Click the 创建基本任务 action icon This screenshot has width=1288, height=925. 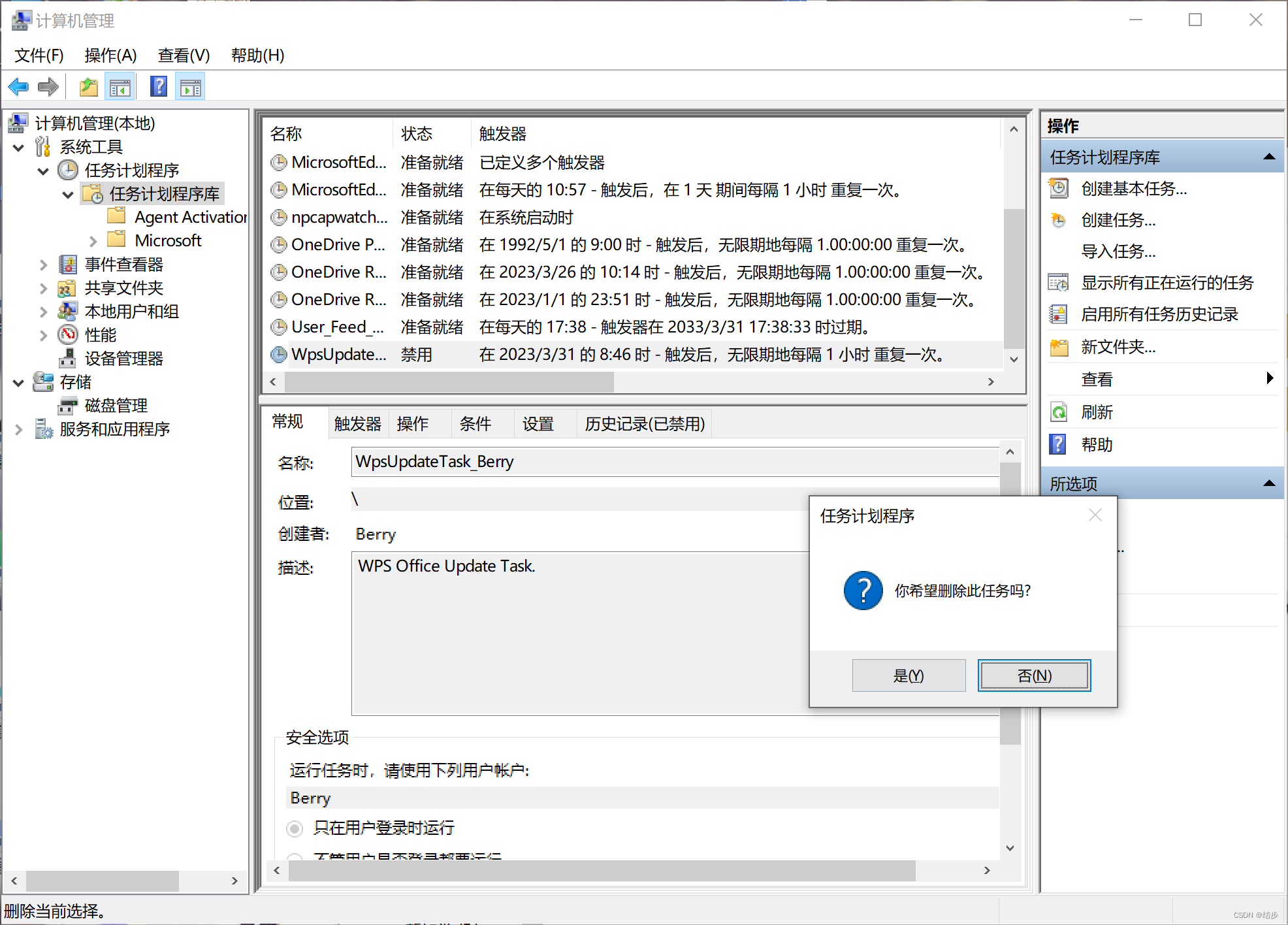pyautogui.click(x=1058, y=189)
